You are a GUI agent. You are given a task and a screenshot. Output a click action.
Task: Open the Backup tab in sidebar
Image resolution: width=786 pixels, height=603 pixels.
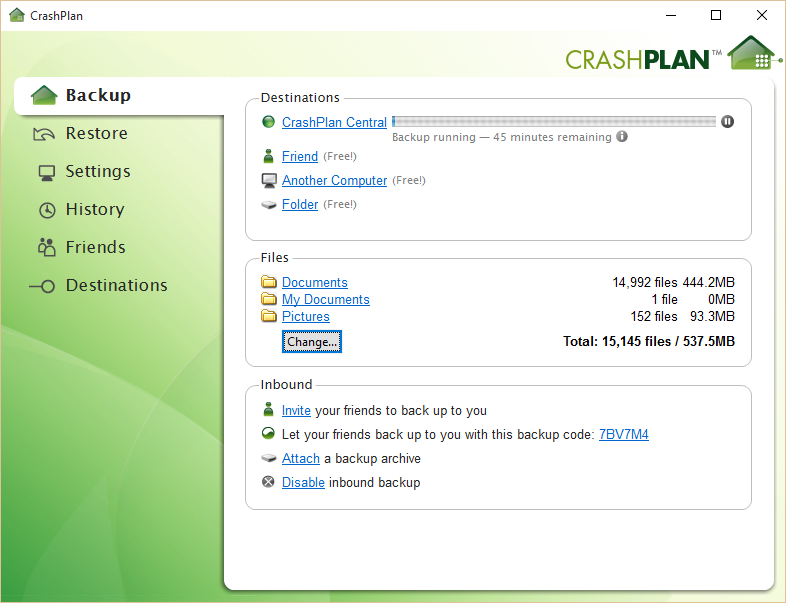(x=119, y=95)
